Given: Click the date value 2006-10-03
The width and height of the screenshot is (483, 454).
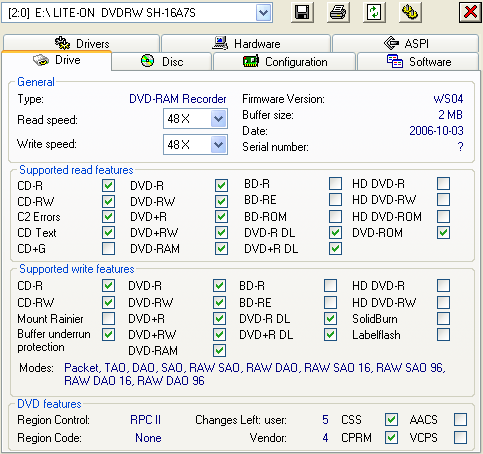Looking at the screenshot, I should coord(436,131).
